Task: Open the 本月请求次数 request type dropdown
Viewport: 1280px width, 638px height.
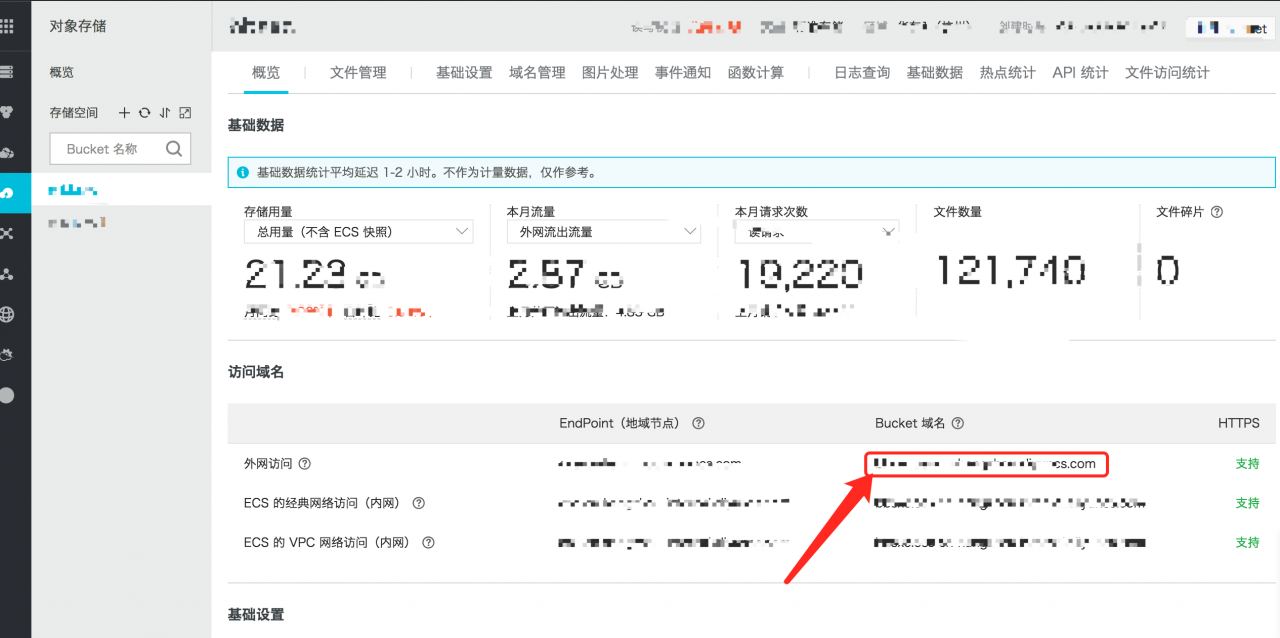Action: pyautogui.click(x=816, y=232)
